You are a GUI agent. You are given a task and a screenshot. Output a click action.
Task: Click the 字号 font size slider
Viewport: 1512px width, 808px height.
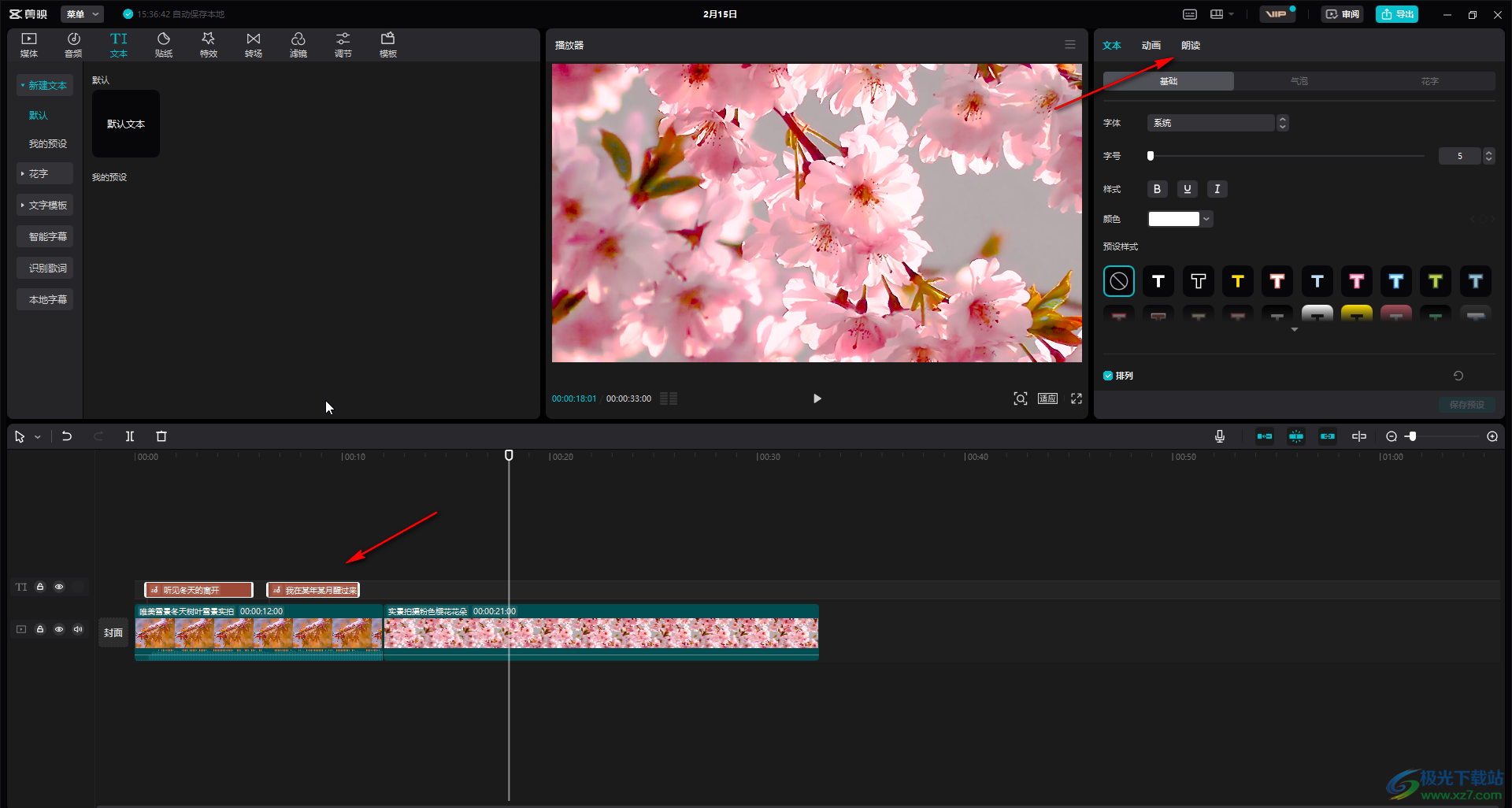1287,156
